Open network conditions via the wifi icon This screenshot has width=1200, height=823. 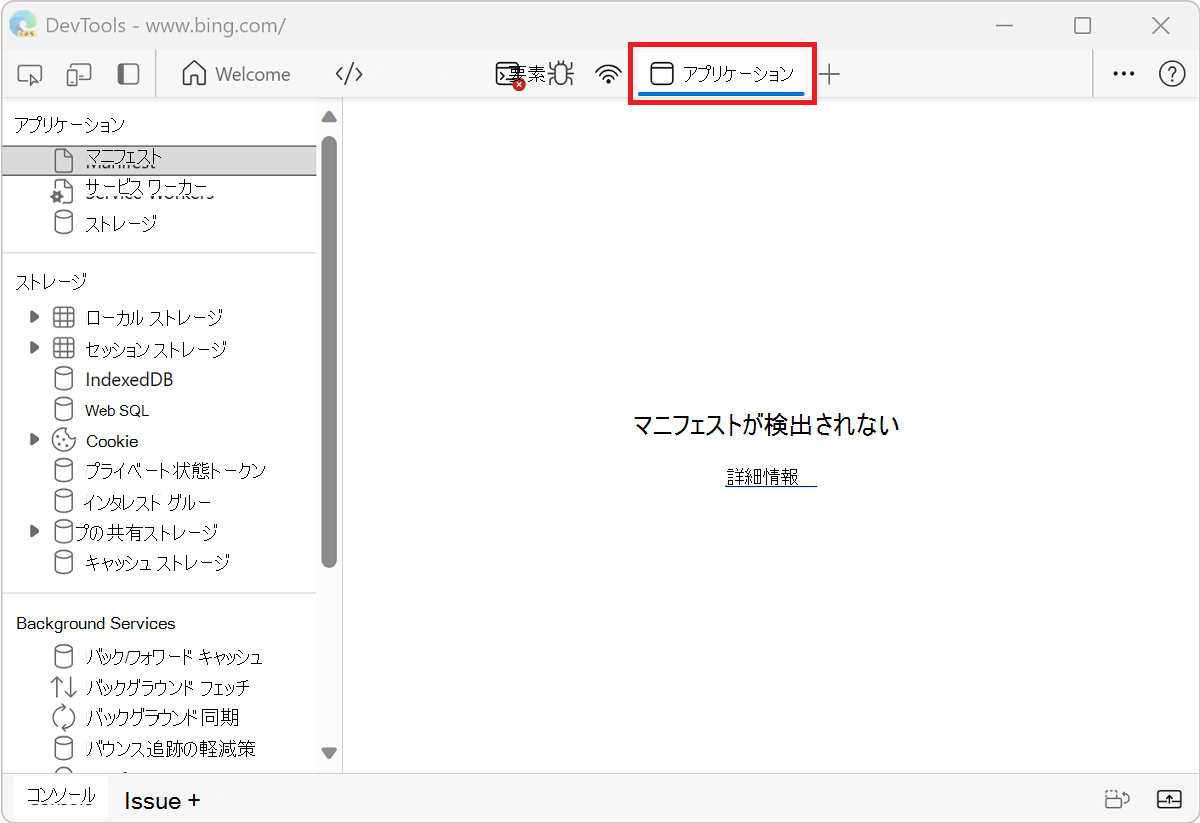click(x=608, y=73)
